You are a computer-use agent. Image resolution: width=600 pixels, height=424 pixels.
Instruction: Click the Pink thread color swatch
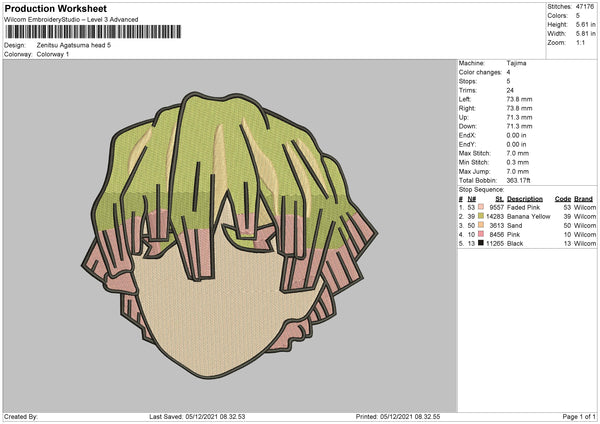click(481, 234)
